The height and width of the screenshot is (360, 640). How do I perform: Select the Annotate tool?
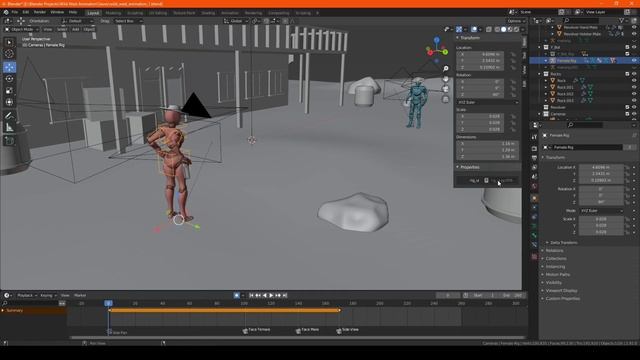[x=9, y=116]
